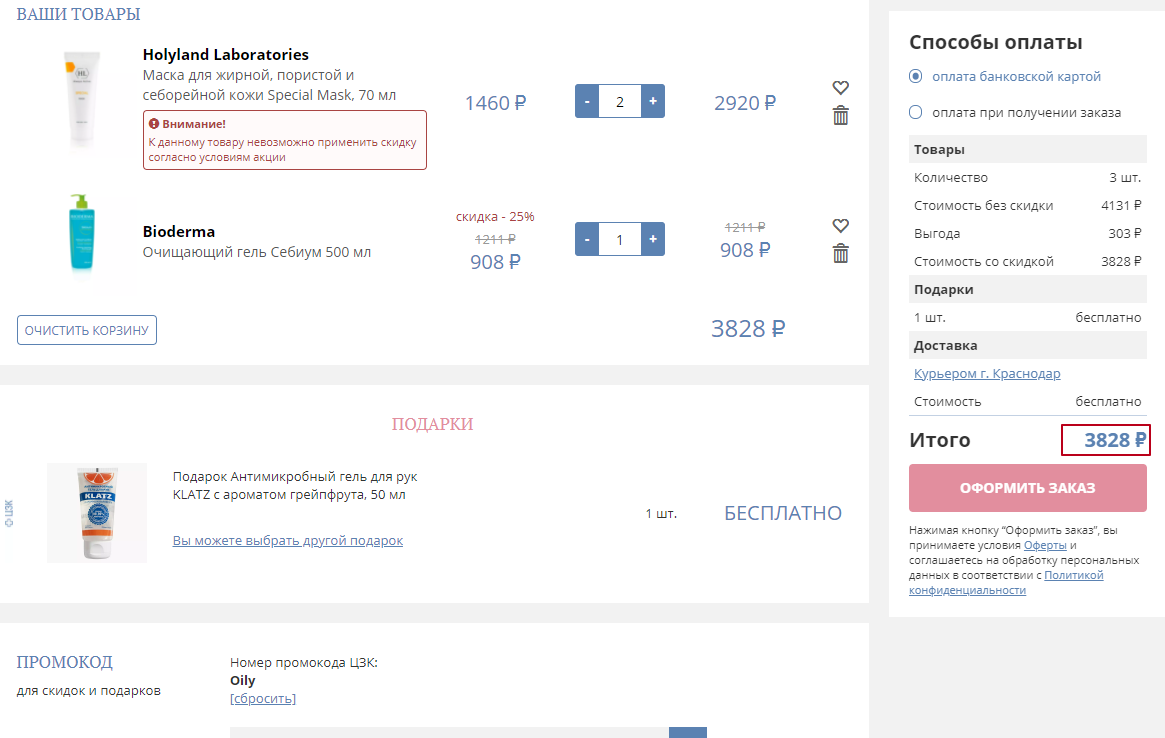Viewport: 1165px width, 738px height.
Task: Reset promo code via сбросить link
Action: (x=262, y=698)
